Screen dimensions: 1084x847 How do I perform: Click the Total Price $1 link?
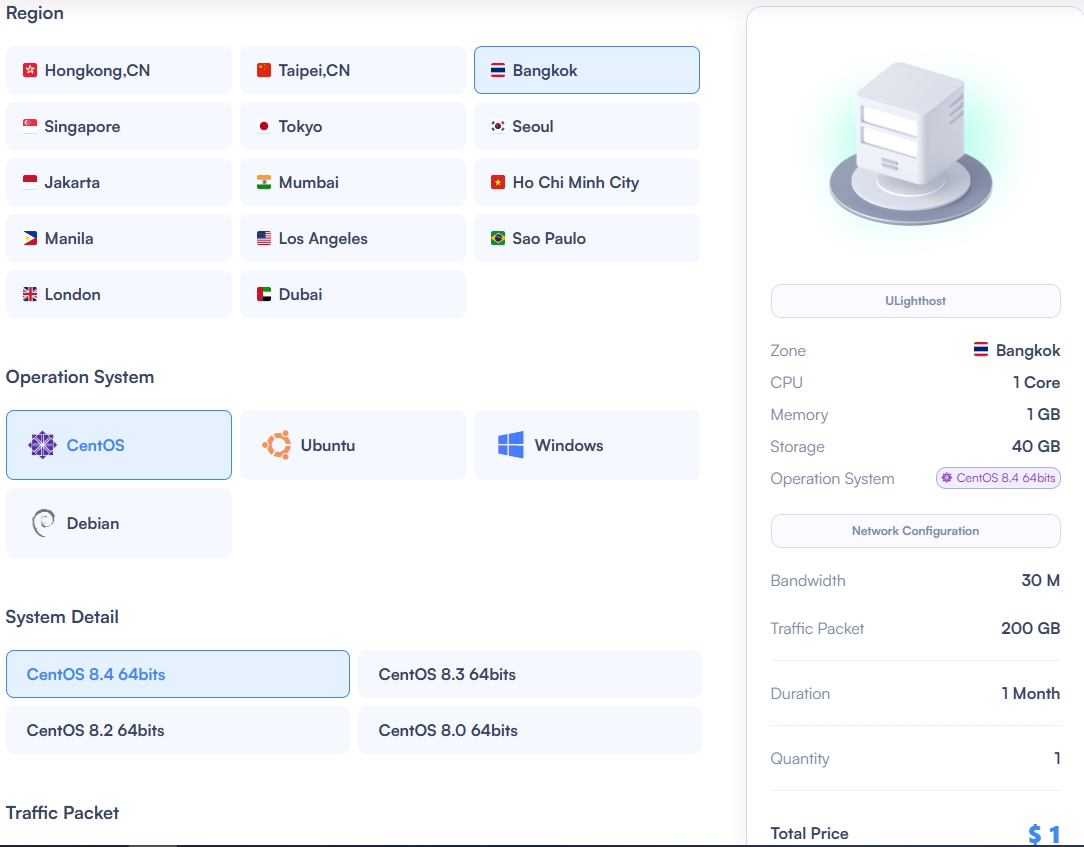(x=1045, y=832)
